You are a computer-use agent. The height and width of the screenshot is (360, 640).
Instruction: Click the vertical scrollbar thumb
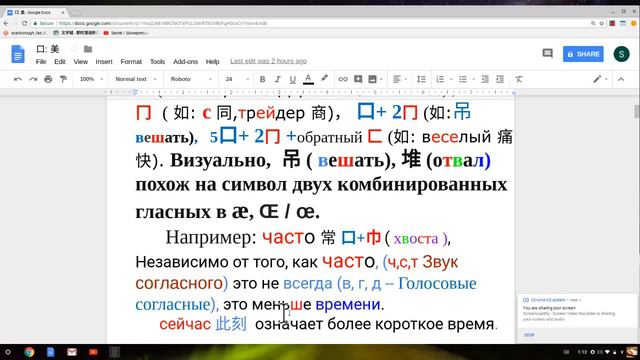636,111
